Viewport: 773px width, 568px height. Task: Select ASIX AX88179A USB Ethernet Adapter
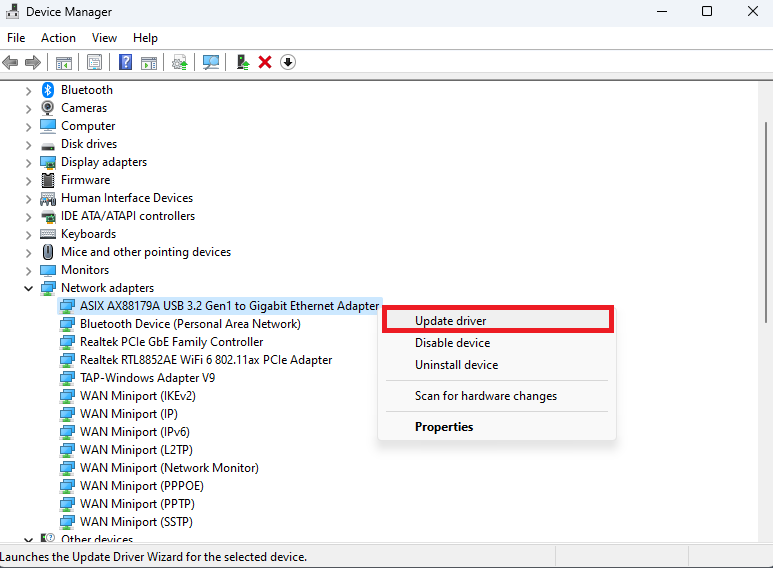219,306
